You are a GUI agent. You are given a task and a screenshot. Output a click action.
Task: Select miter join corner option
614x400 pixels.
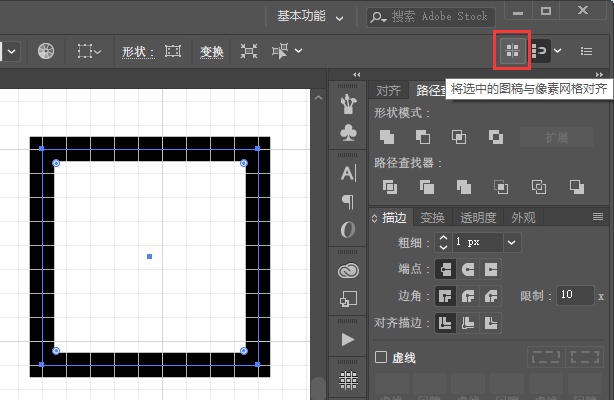446,296
